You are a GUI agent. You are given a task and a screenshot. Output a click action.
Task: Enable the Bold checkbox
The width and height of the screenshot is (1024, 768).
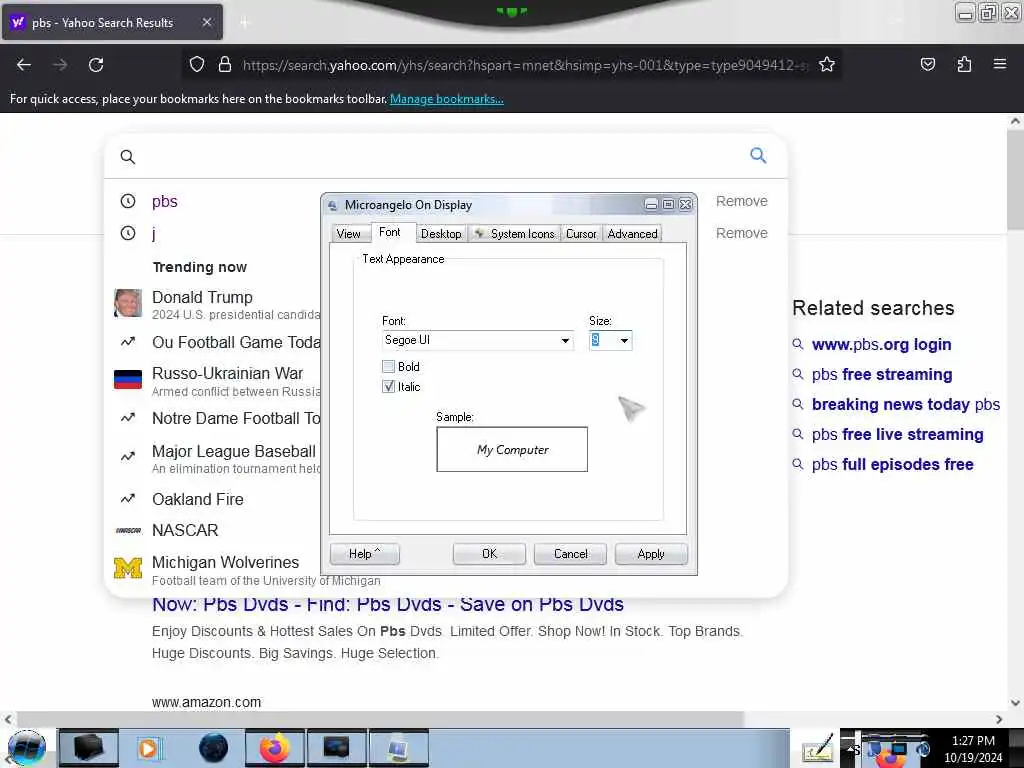click(x=389, y=366)
